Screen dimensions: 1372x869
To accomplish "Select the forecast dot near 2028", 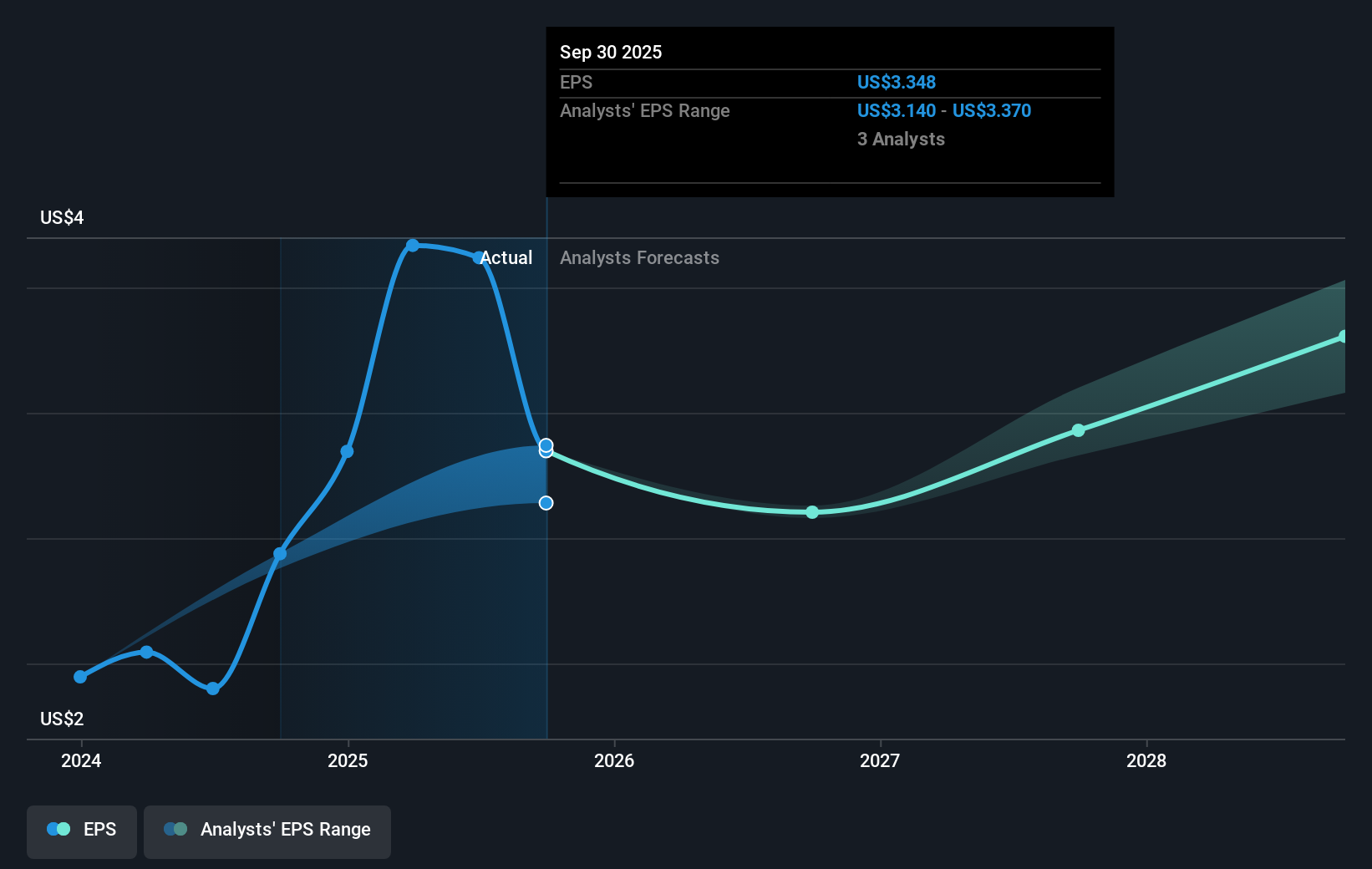I will pyautogui.click(x=1079, y=429).
